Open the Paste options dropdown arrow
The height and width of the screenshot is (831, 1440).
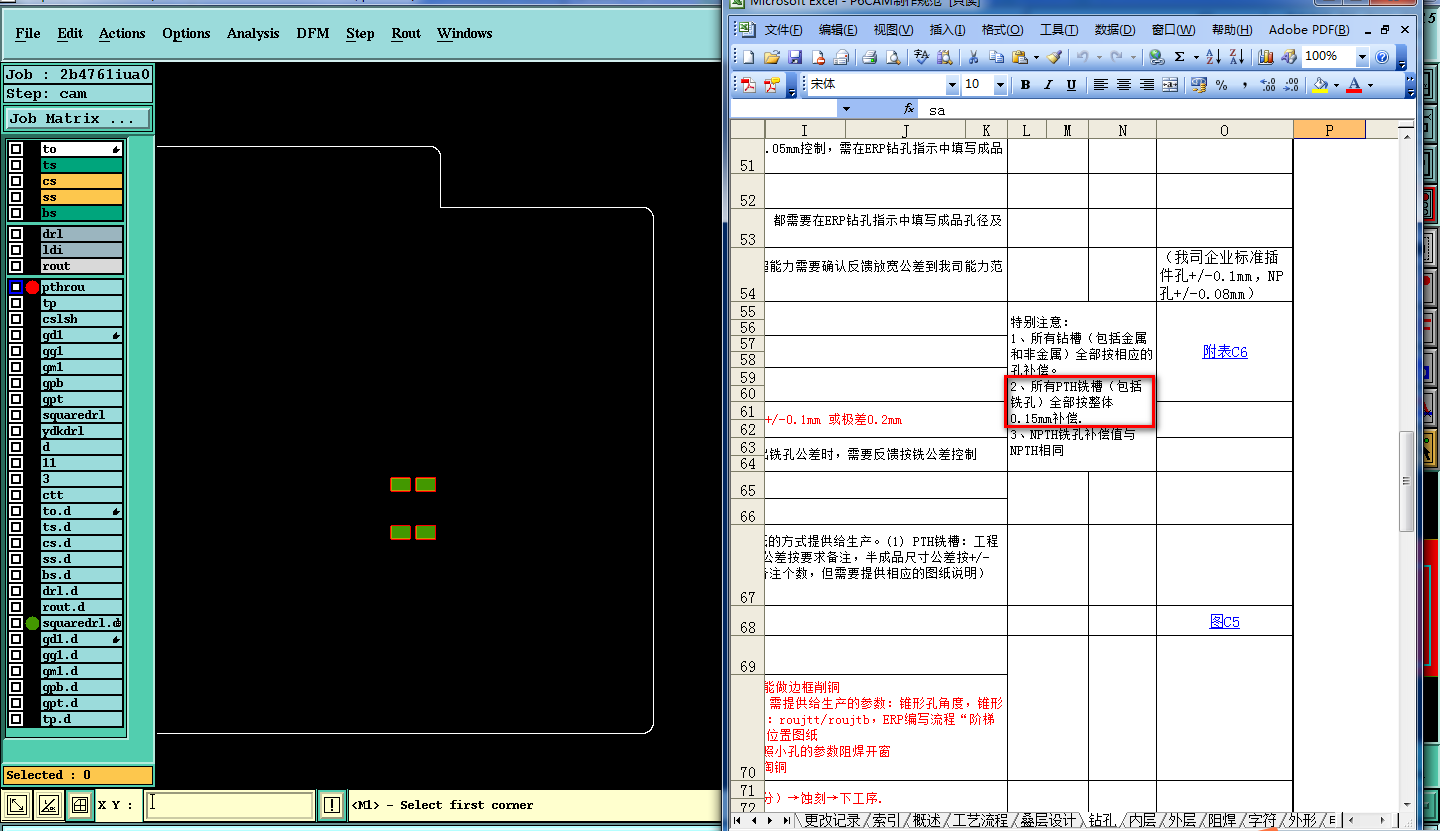(x=1036, y=57)
